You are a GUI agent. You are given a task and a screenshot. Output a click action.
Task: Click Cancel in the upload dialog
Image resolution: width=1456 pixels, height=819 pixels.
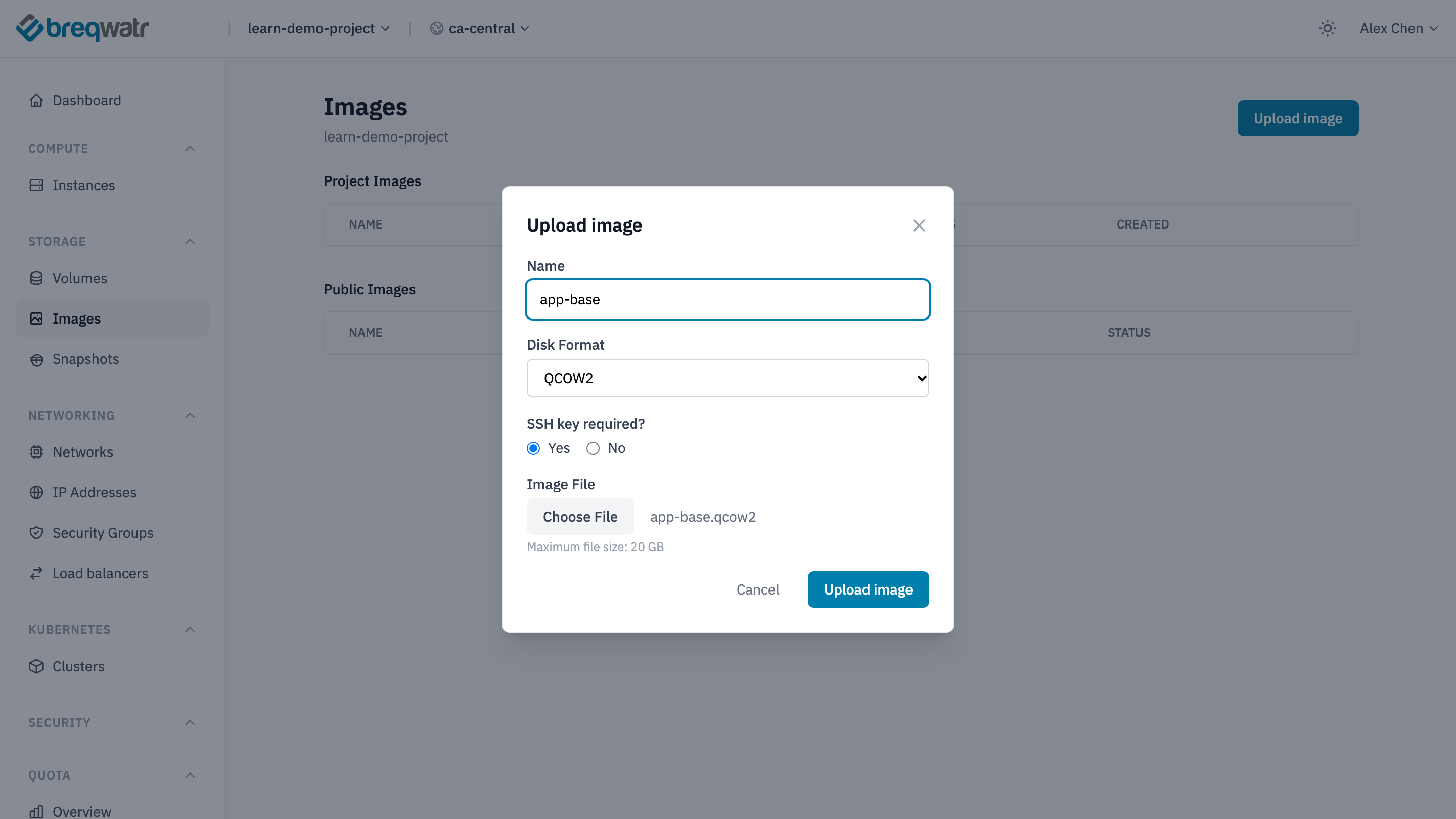pos(757,589)
